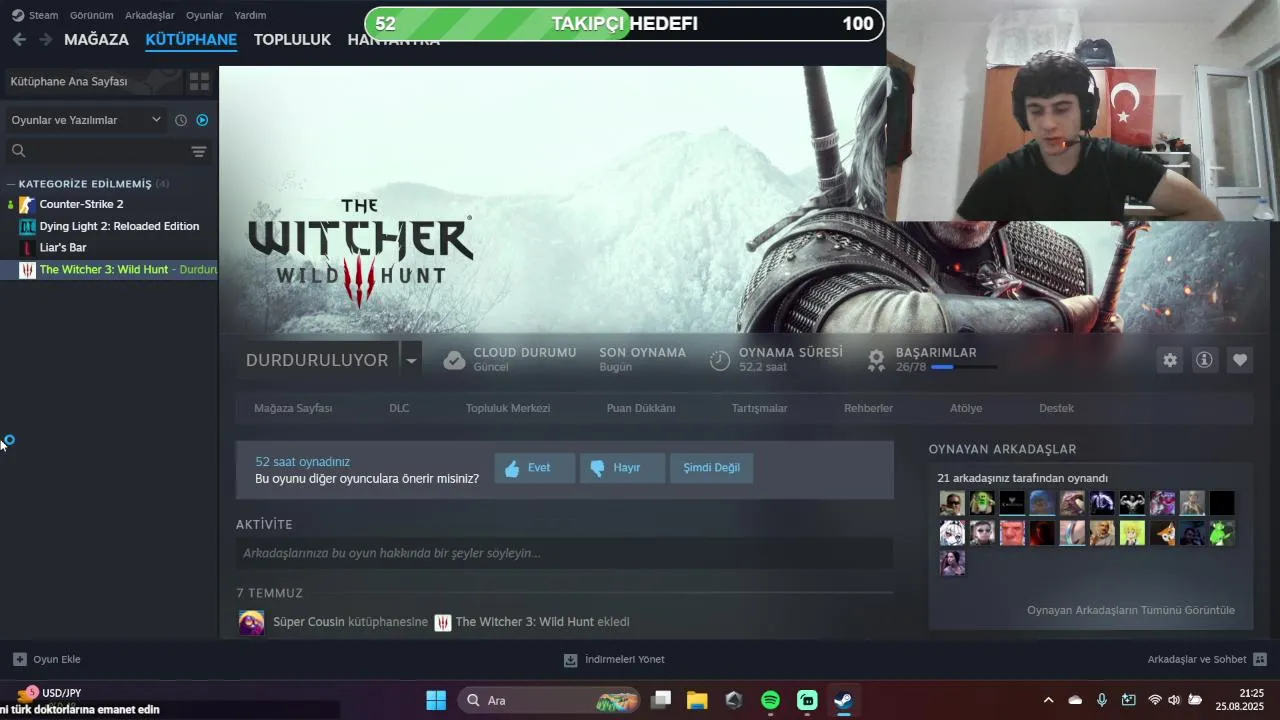
Task: Open the USD/JPY taskbar widget
Action: 48,693
